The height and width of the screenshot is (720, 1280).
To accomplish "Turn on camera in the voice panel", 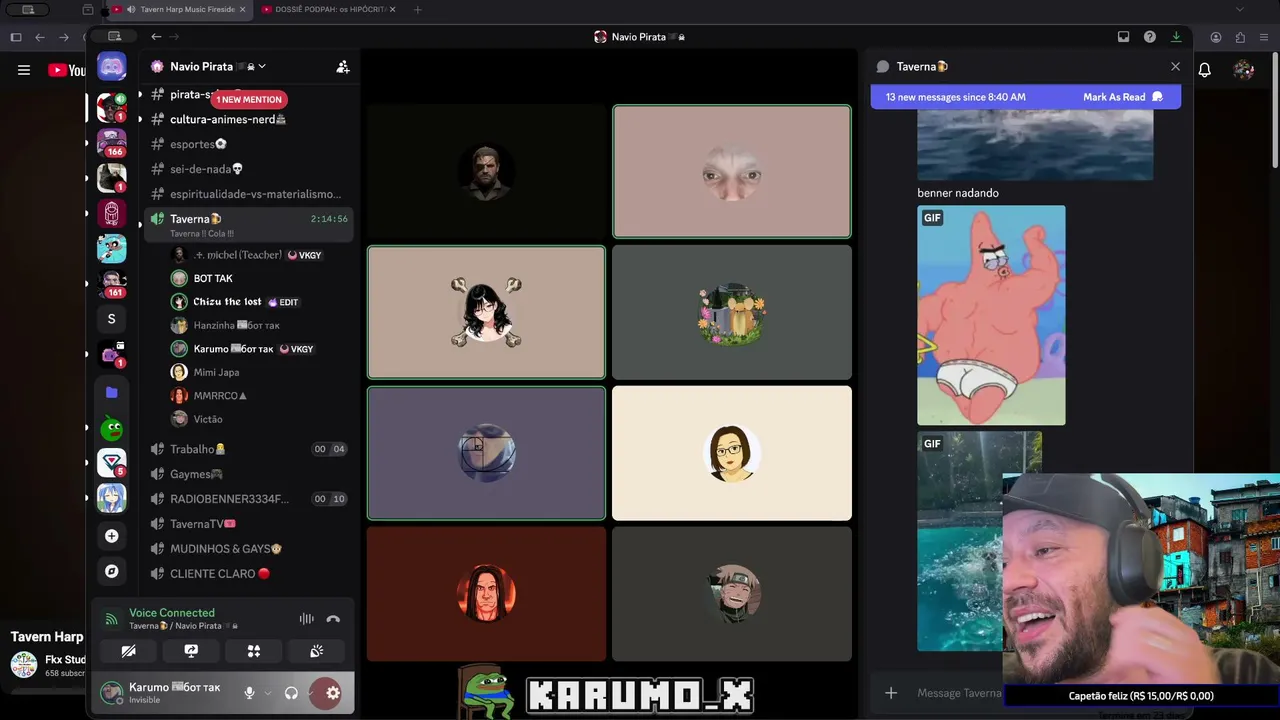I will point(129,651).
